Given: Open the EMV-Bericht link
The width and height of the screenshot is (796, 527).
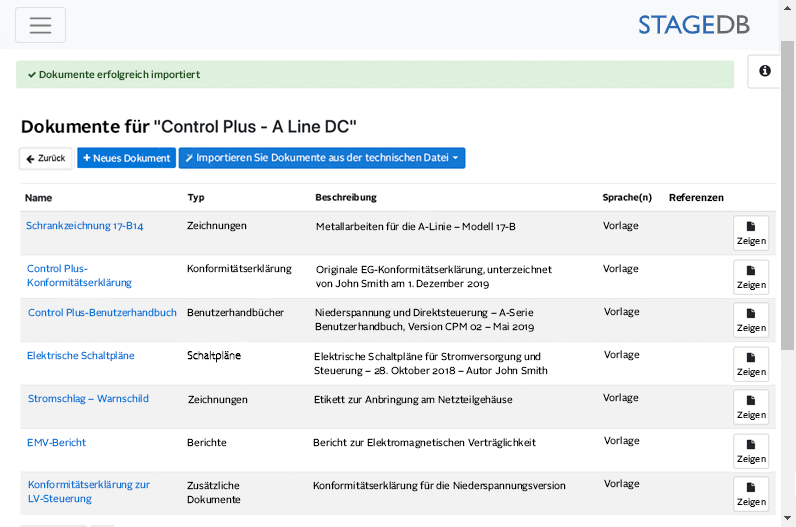Looking at the screenshot, I should [57, 443].
